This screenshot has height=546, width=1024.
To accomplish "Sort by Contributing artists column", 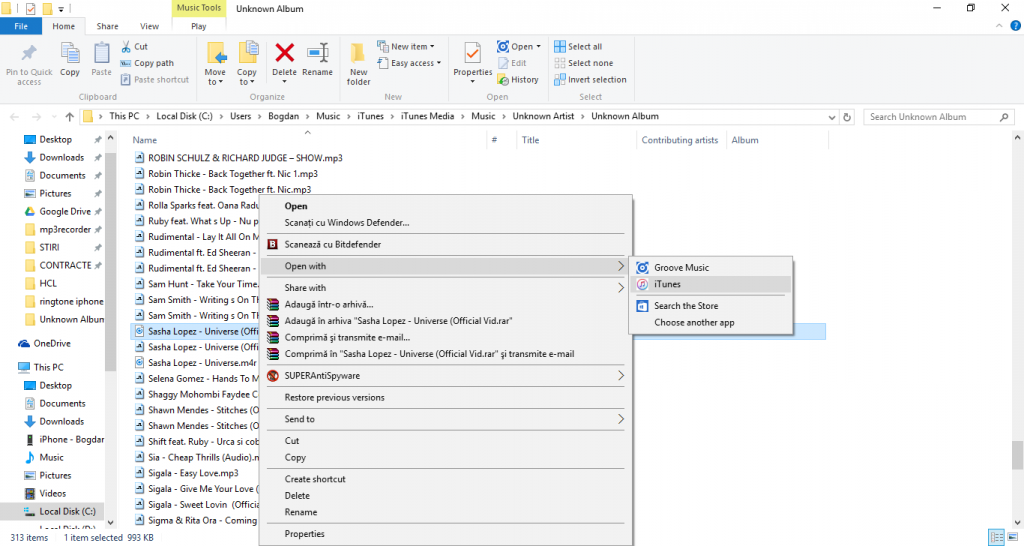I will pyautogui.click(x=679, y=140).
